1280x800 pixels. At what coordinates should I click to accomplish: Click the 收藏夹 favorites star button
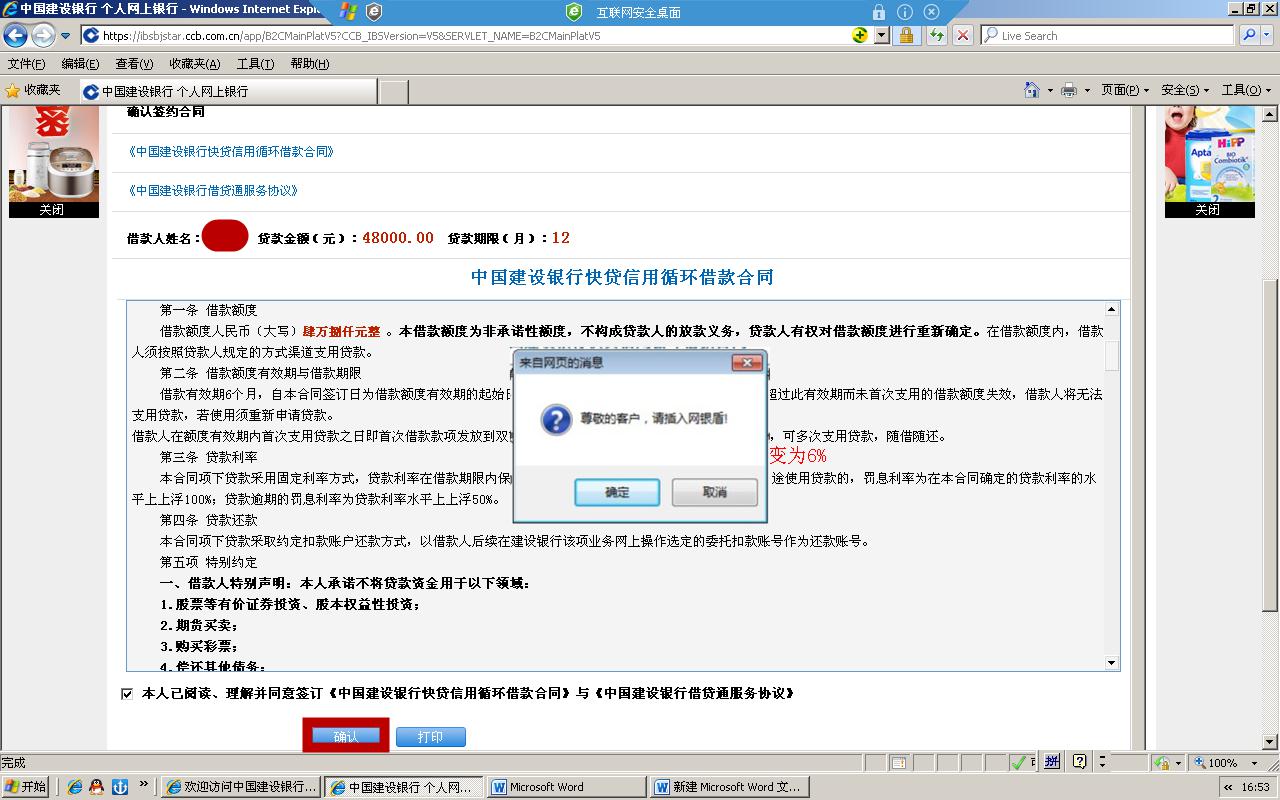pos(34,90)
